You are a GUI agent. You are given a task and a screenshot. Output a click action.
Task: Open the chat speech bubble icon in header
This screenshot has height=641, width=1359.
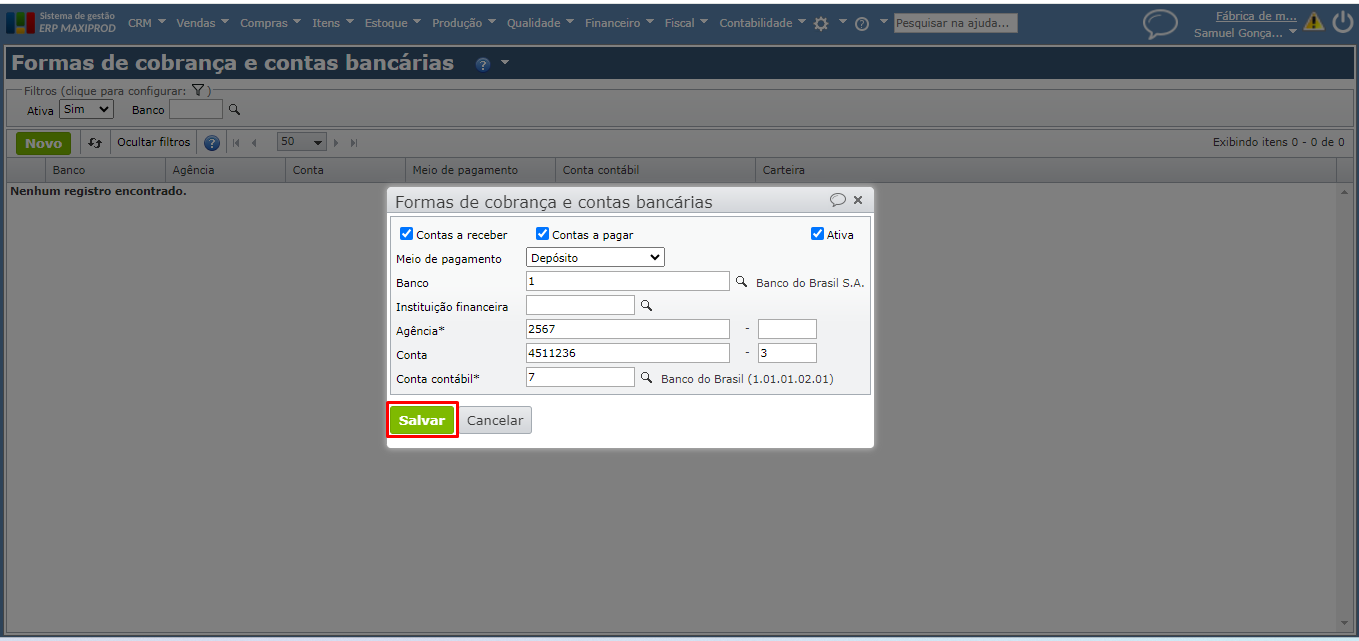click(1160, 23)
